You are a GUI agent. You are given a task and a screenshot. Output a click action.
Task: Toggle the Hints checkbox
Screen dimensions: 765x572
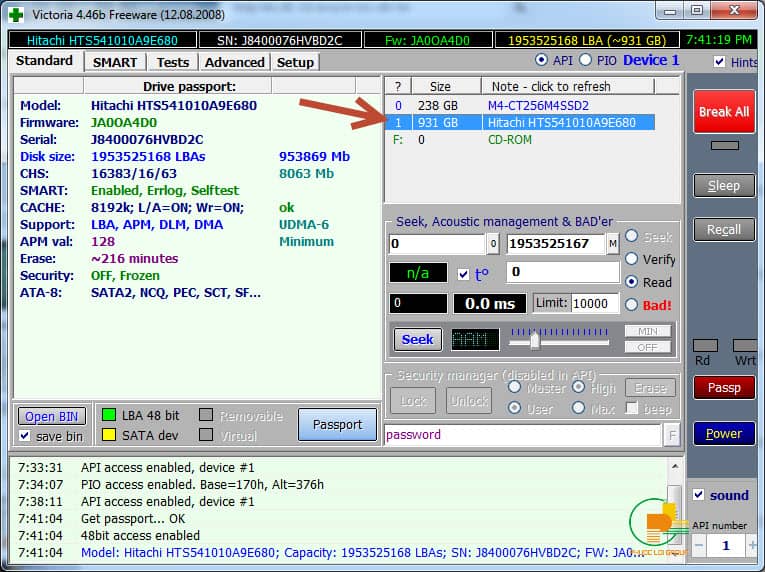pyautogui.click(x=720, y=62)
